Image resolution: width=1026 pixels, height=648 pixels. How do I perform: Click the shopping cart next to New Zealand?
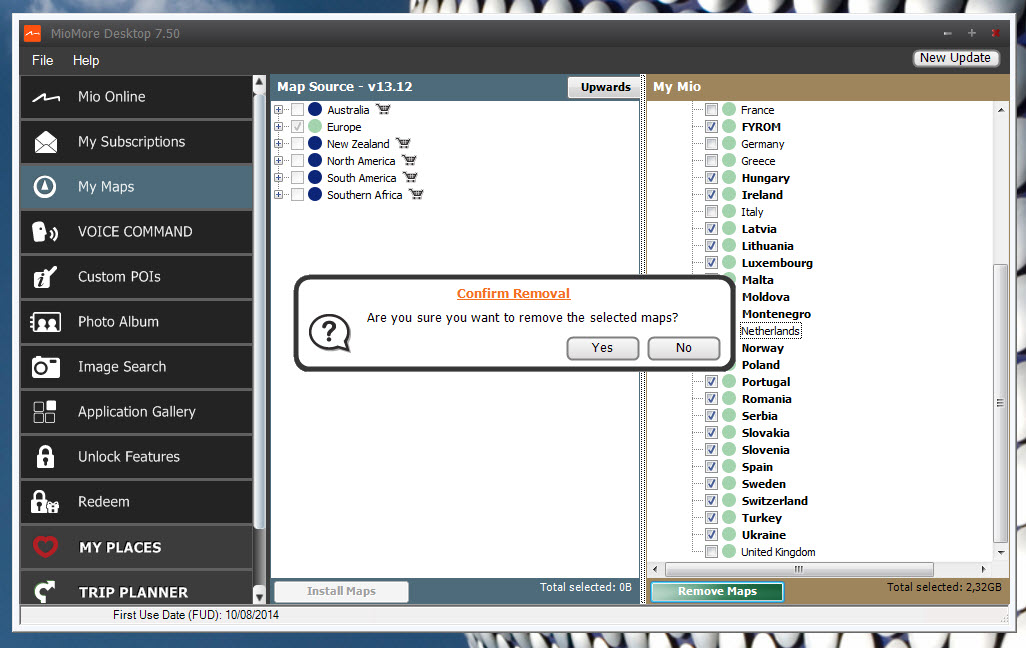[x=404, y=143]
